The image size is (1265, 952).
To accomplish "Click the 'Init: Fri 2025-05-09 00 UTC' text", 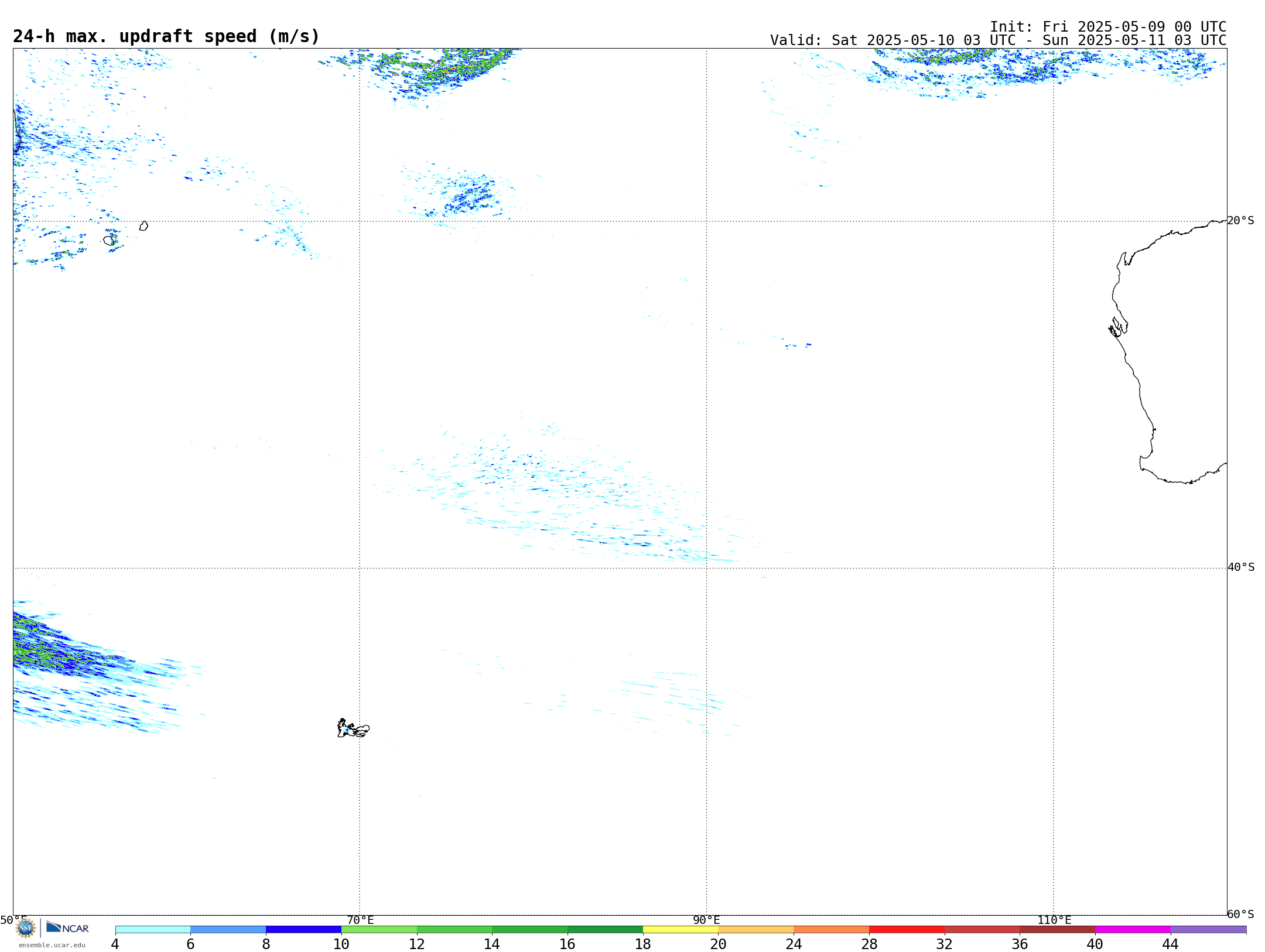I will click(1108, 27).
